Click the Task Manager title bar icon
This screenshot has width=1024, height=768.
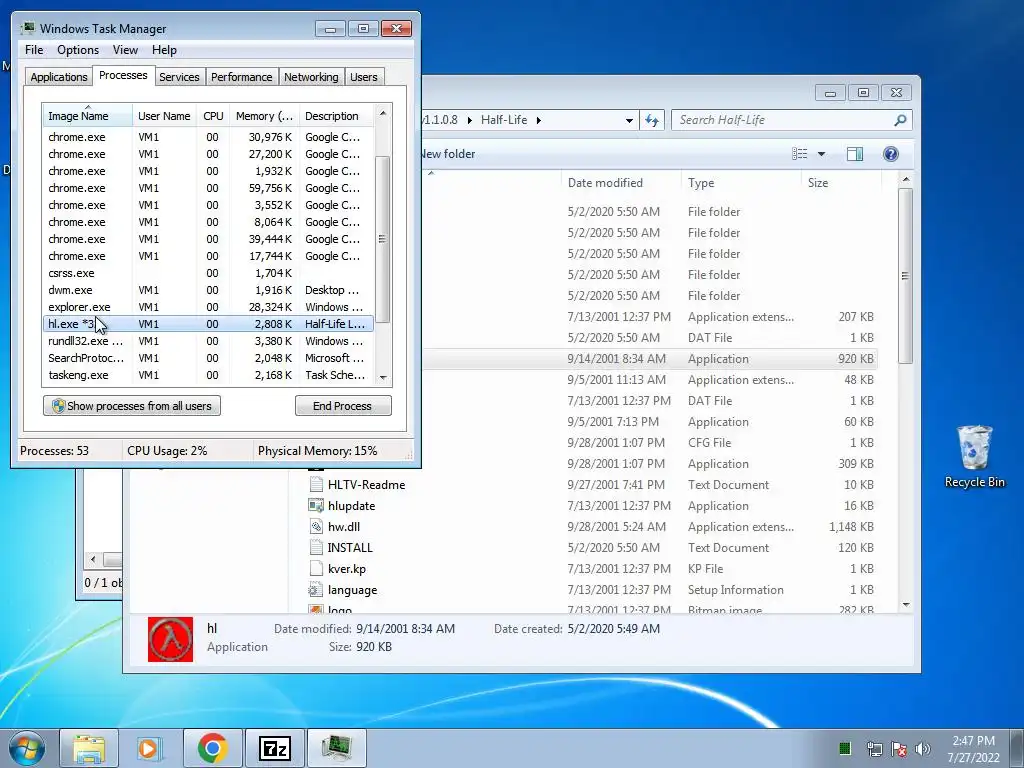coord(27,28)
